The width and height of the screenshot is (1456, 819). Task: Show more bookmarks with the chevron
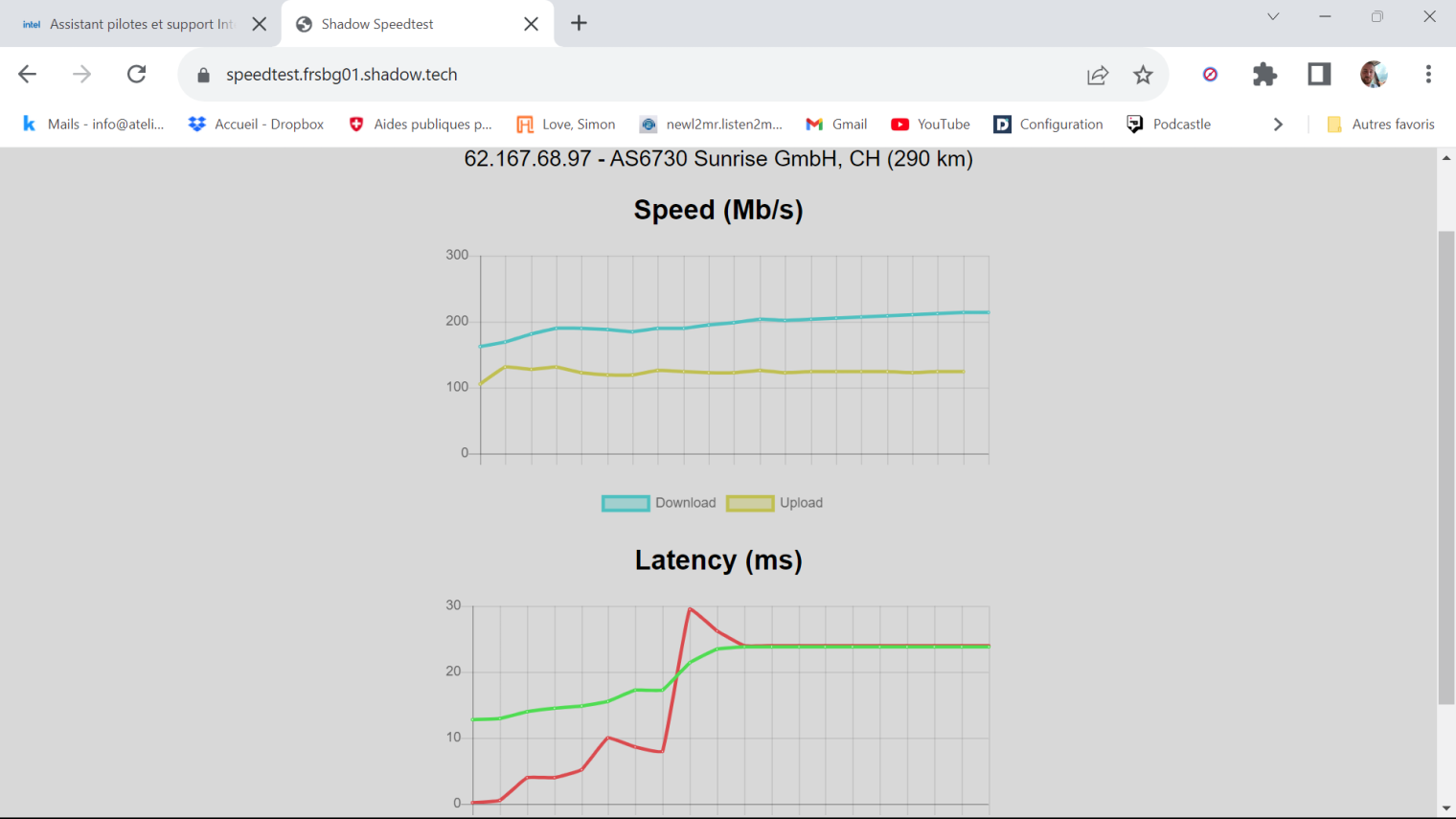pyautogui.click(x=1278, y=125)
